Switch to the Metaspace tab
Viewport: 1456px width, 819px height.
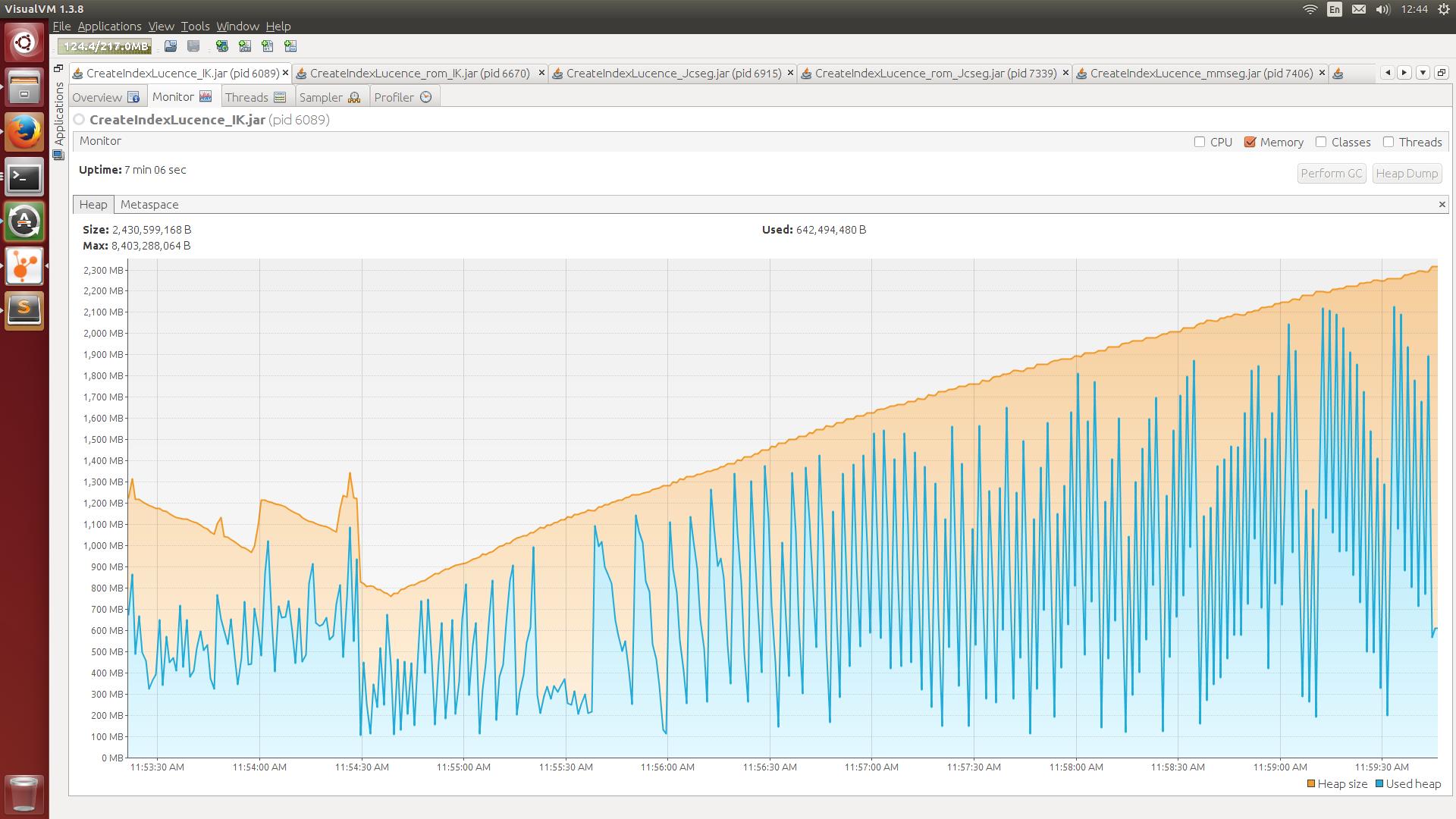pyautogui.click(x=149, y=204)
